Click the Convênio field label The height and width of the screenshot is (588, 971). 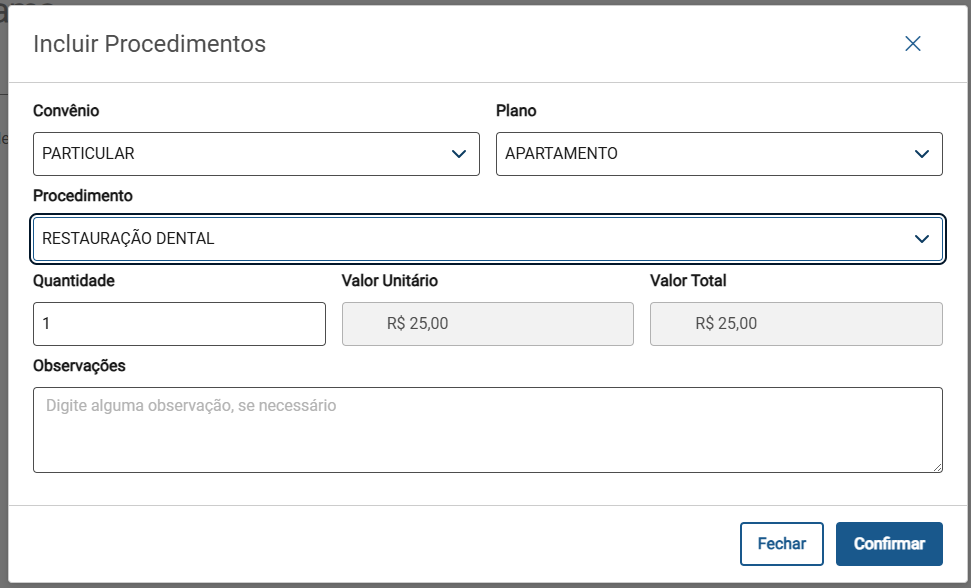click(x=66, y=111)
